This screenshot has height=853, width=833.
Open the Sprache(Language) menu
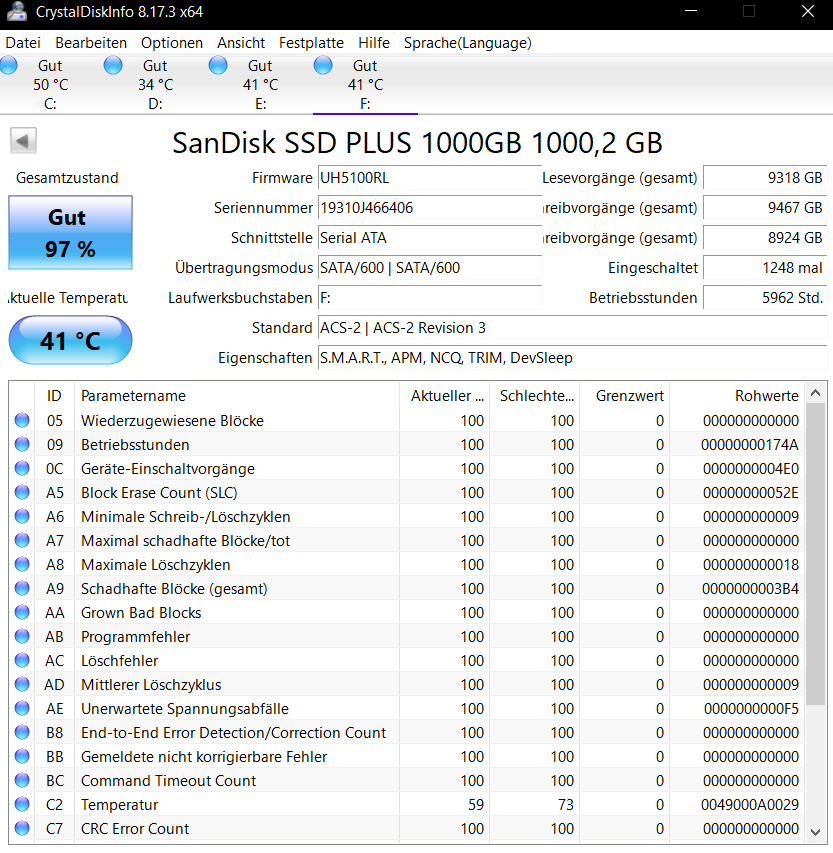point(467,42)
